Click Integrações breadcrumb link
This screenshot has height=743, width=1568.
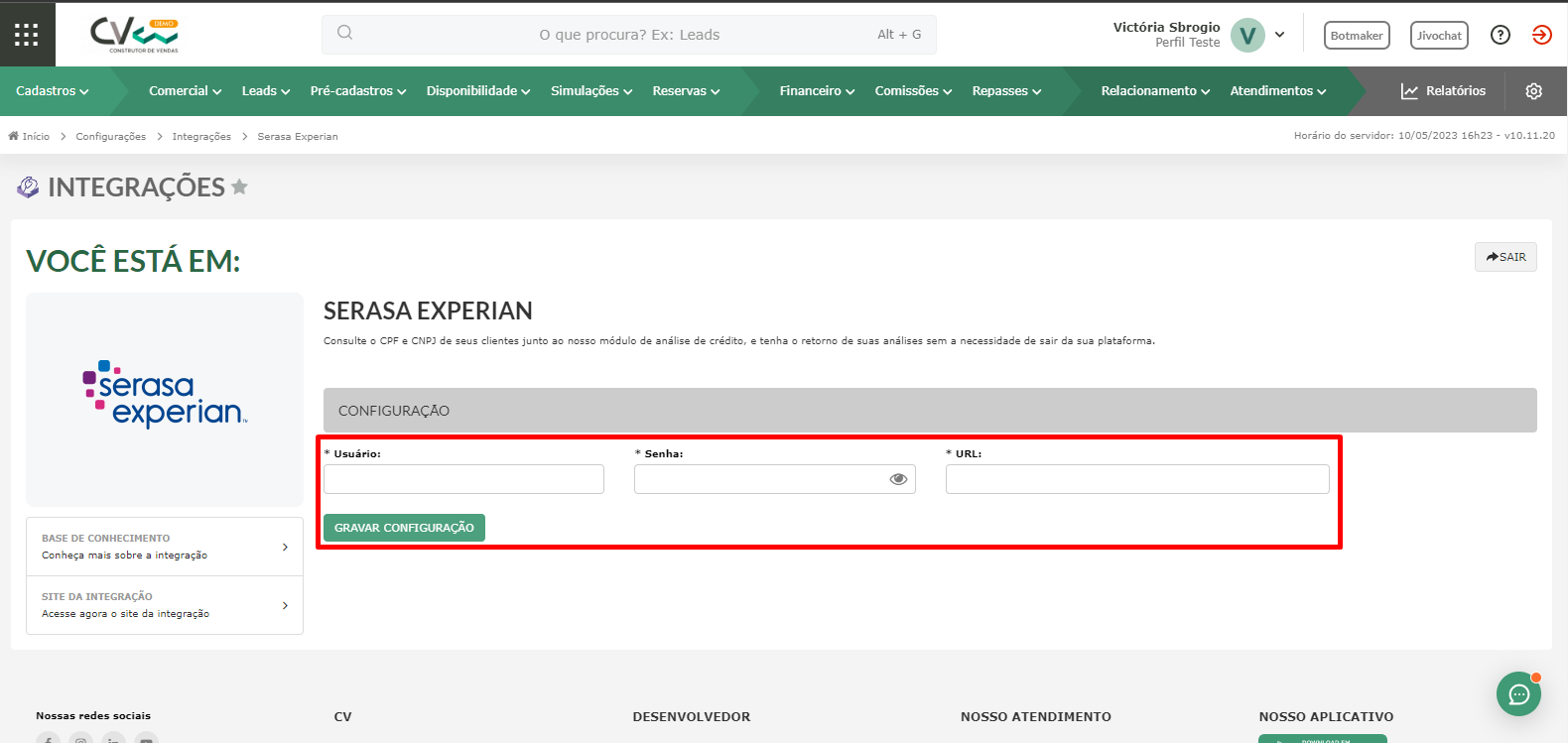(201, 136)
